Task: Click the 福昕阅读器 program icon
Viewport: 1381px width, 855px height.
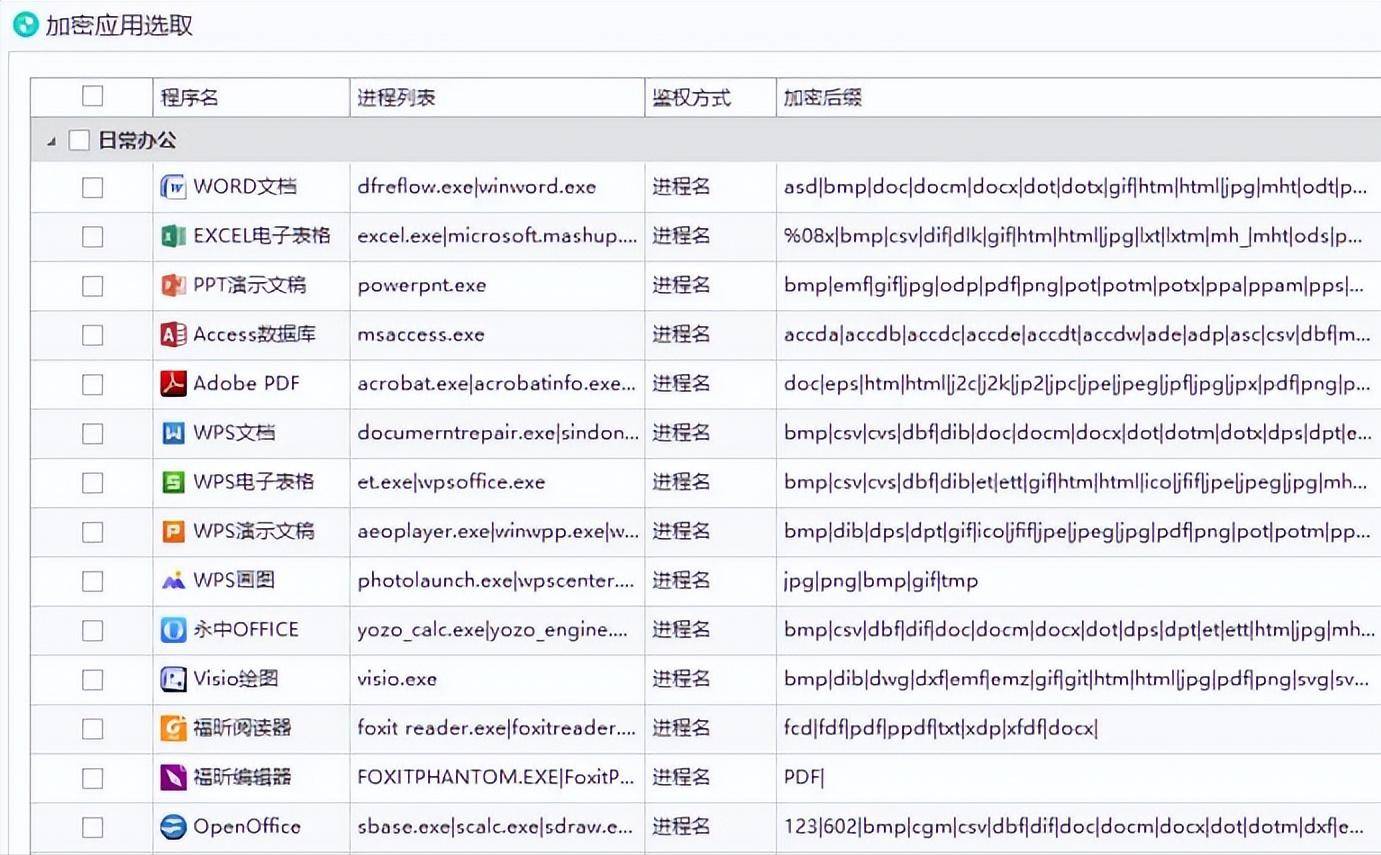Action: click(x=173, y=728)
